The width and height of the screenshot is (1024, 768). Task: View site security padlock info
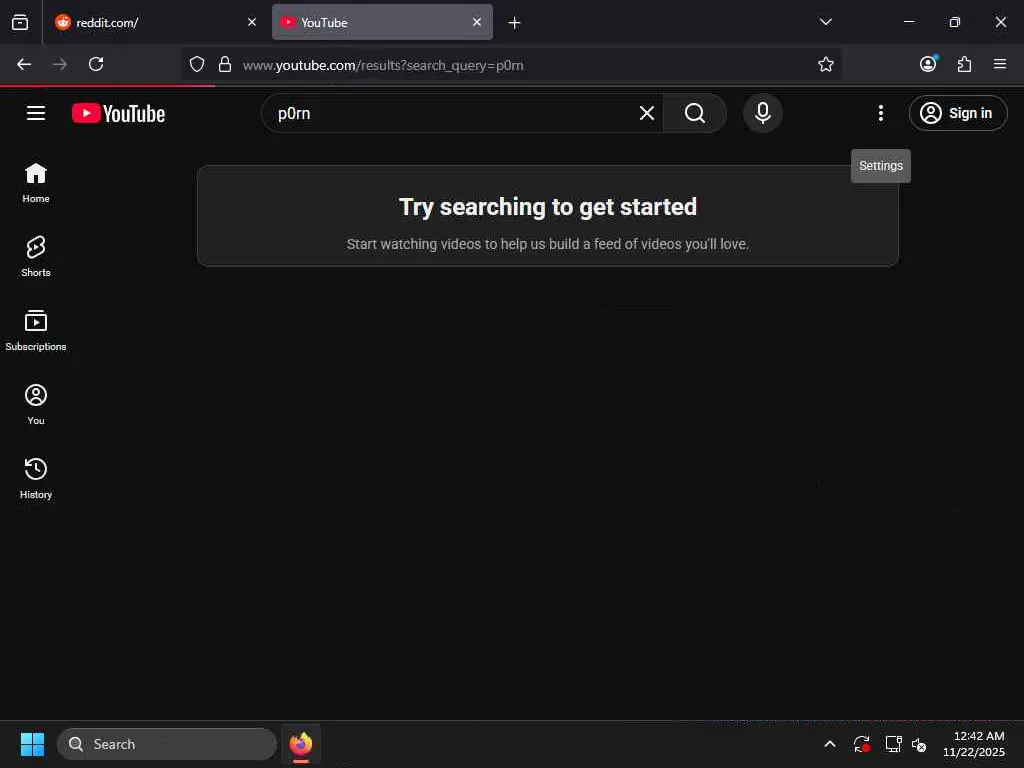click(x=225, y=64)
